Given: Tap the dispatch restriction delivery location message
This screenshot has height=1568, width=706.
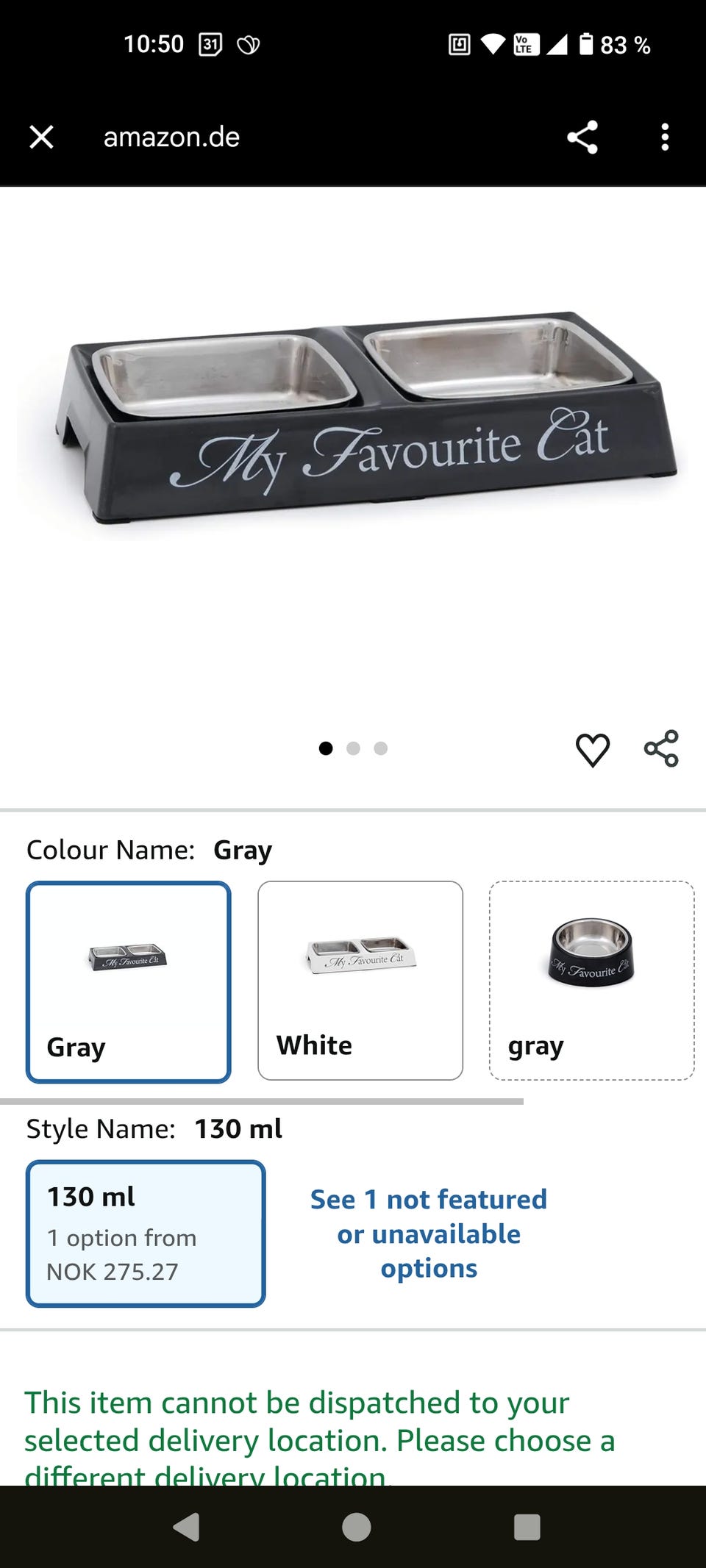Looking at the screenshot, I should [319, 1437].
